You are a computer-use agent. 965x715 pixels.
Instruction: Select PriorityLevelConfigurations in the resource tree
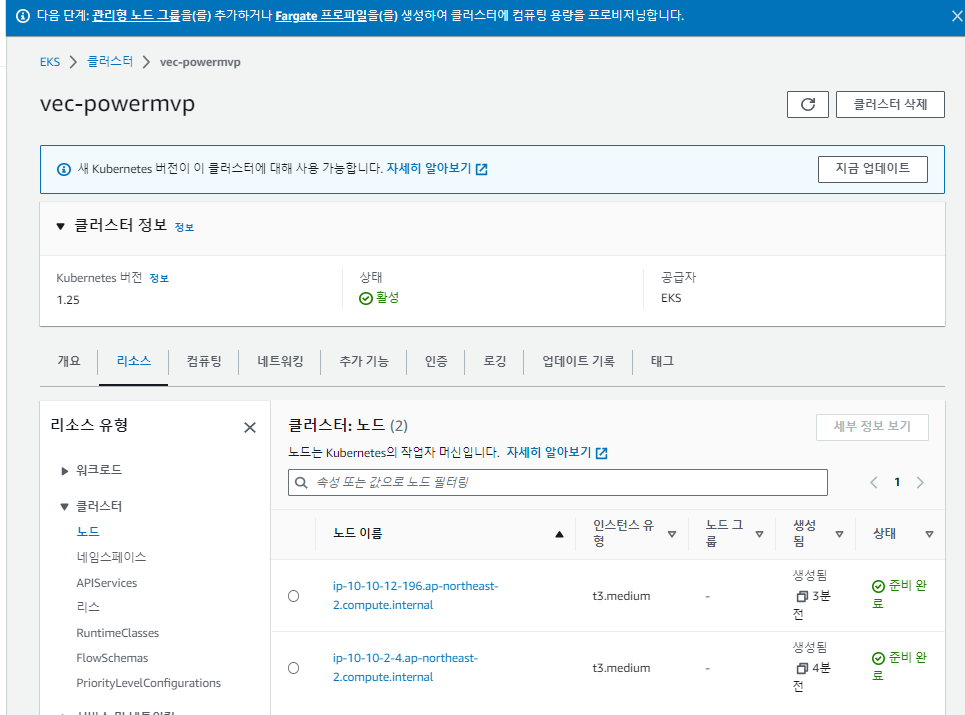point(148,684)
